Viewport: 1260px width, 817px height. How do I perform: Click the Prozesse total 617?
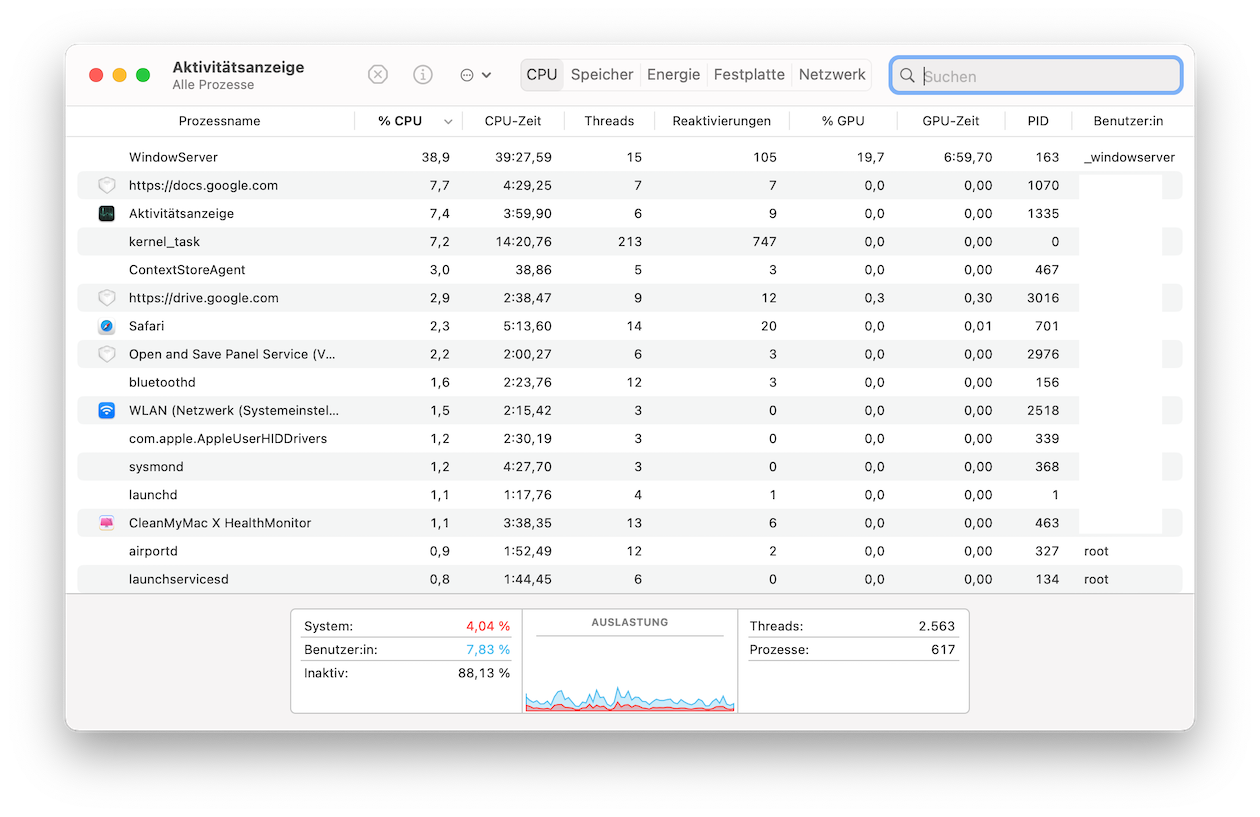pyautogui.click(x=943, y=650)
